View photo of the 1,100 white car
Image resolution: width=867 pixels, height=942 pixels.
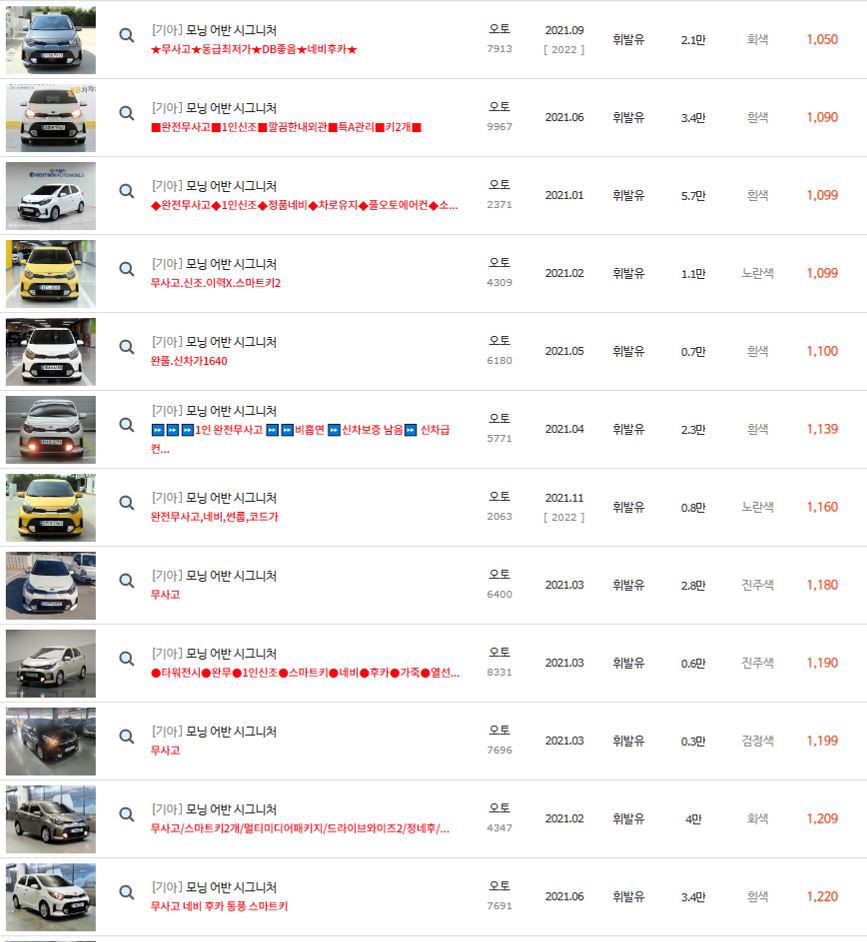tap(50, 351)
